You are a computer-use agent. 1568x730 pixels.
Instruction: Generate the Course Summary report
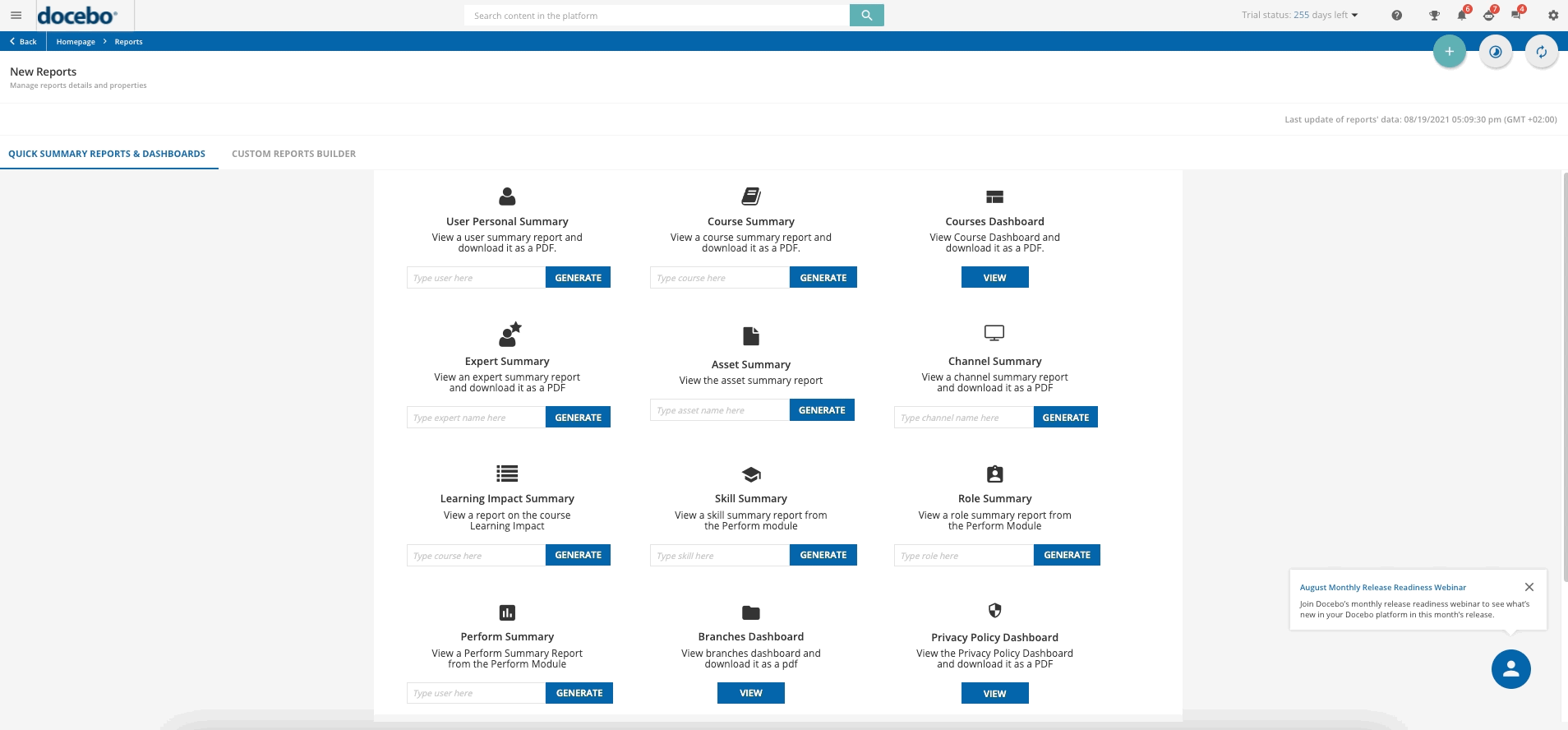click(823, 278)
